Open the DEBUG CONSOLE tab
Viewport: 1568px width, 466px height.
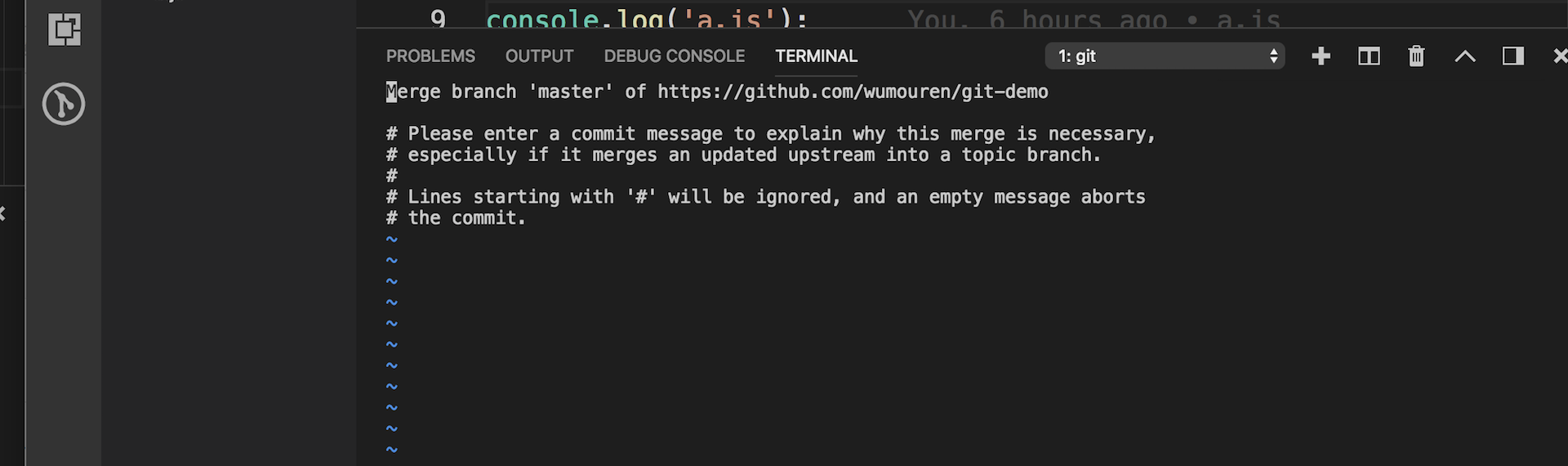coord(674,56)
